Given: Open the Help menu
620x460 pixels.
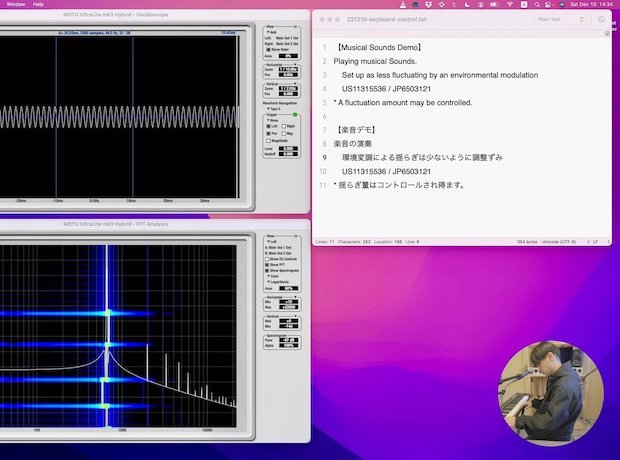Looking at the screenshot, I should click(x=38, y=4).
